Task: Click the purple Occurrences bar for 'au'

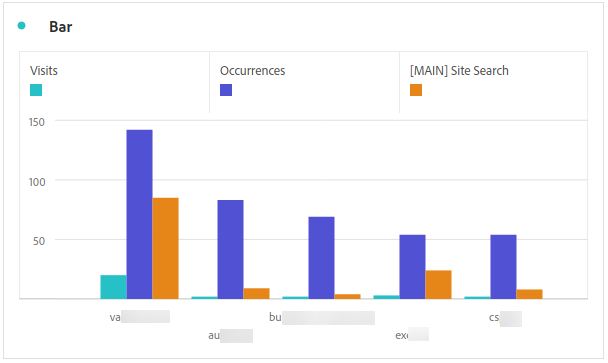Action: pos(231,249)
